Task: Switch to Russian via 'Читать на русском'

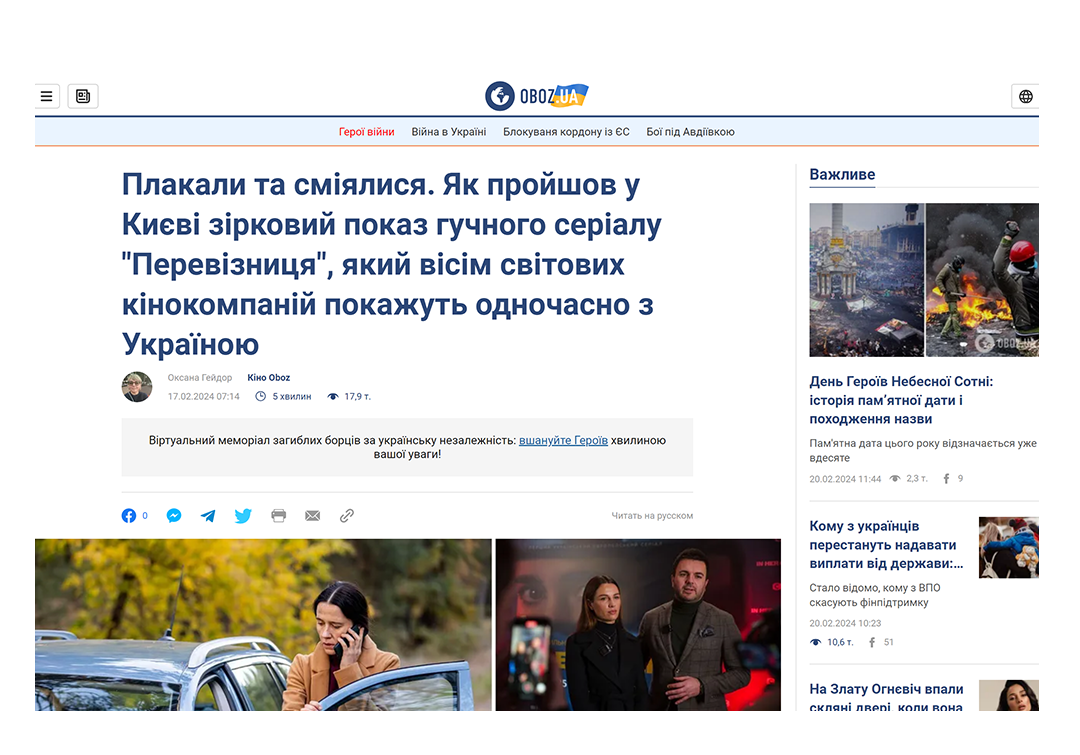Action: click(652, 516)
